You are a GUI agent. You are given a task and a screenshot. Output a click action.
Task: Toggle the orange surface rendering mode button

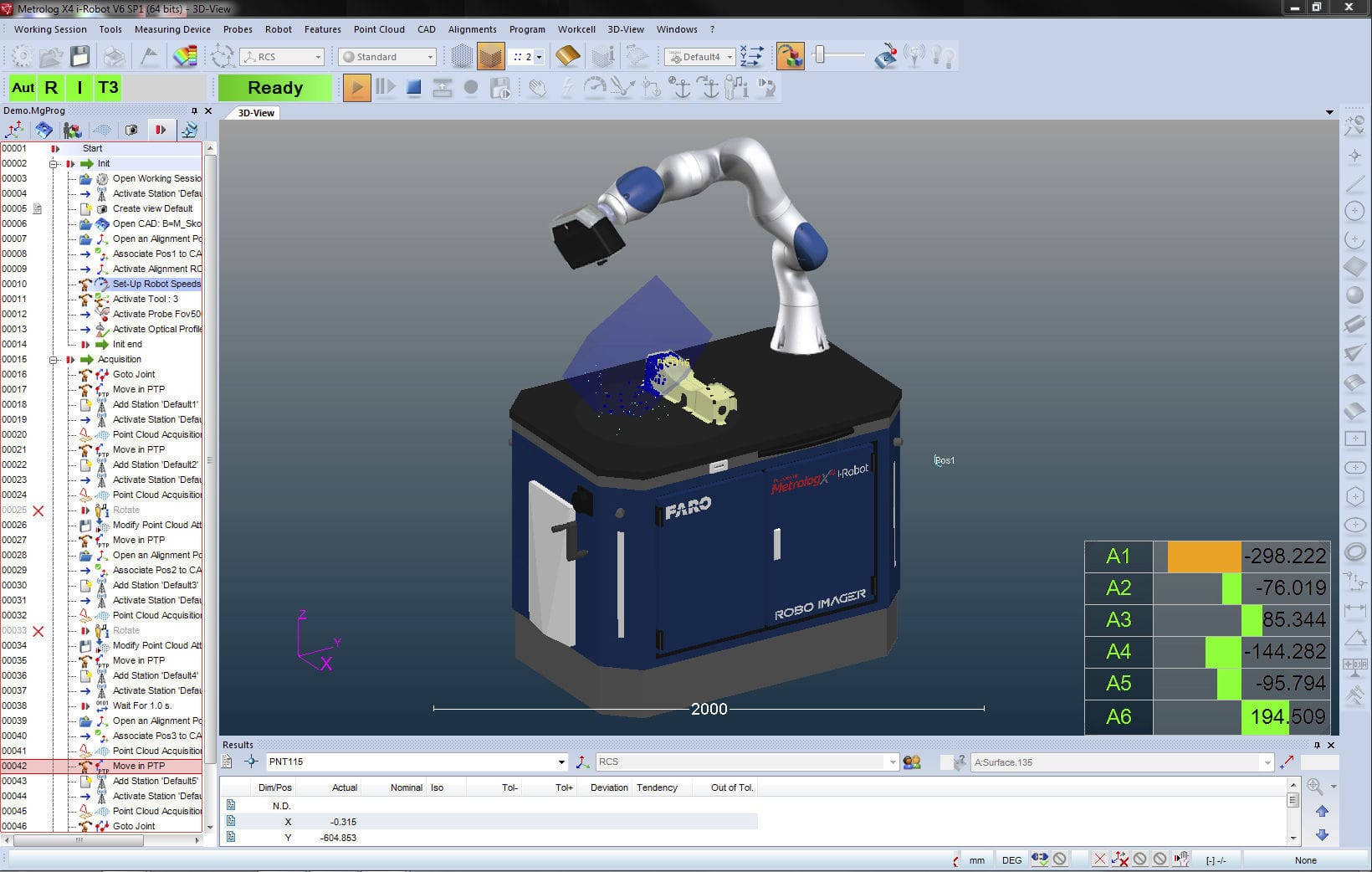490,56
